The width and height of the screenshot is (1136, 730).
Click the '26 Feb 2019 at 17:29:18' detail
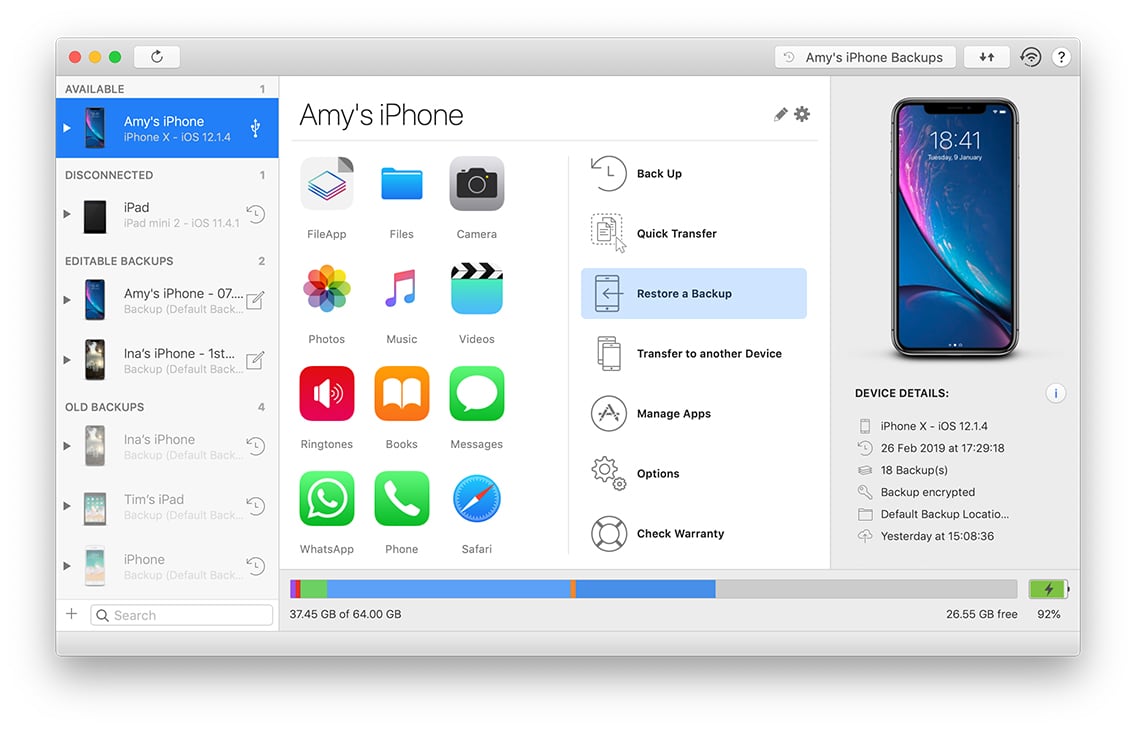point(942,448)
